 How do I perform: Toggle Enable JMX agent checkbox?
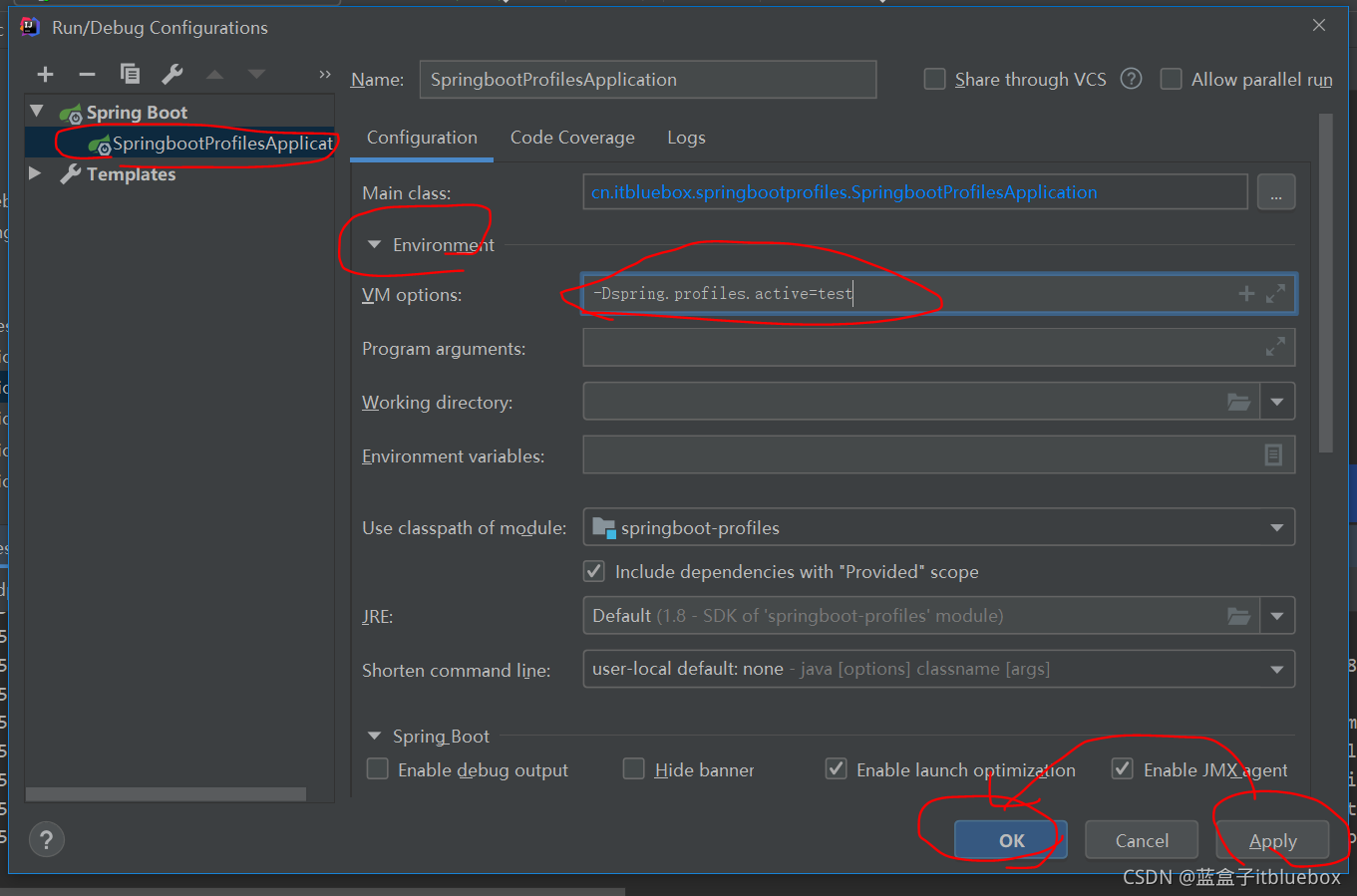pyautogui.click(x=1123, y=768)
